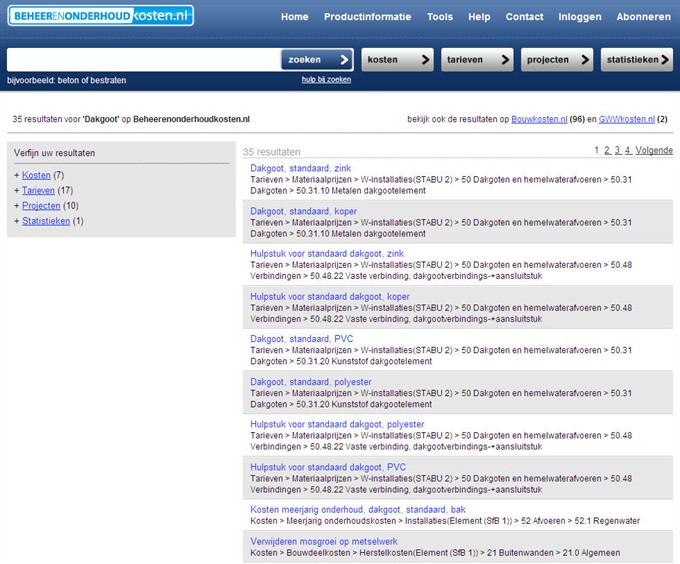Open the Home menu item
Viewport: 680px width, 564px height.
pos(294,17)
